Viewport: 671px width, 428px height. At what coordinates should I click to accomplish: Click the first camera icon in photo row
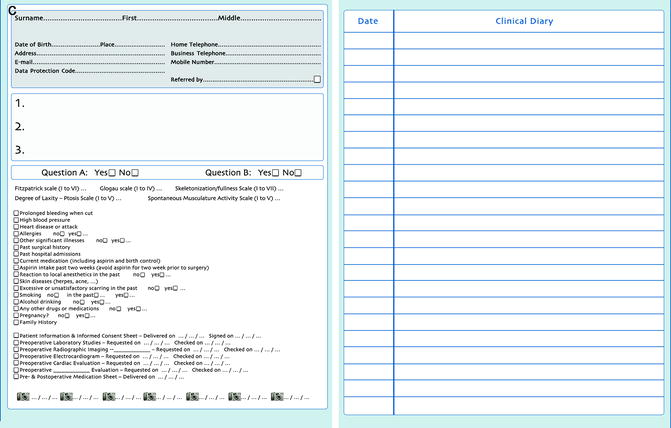pos(24,397)
